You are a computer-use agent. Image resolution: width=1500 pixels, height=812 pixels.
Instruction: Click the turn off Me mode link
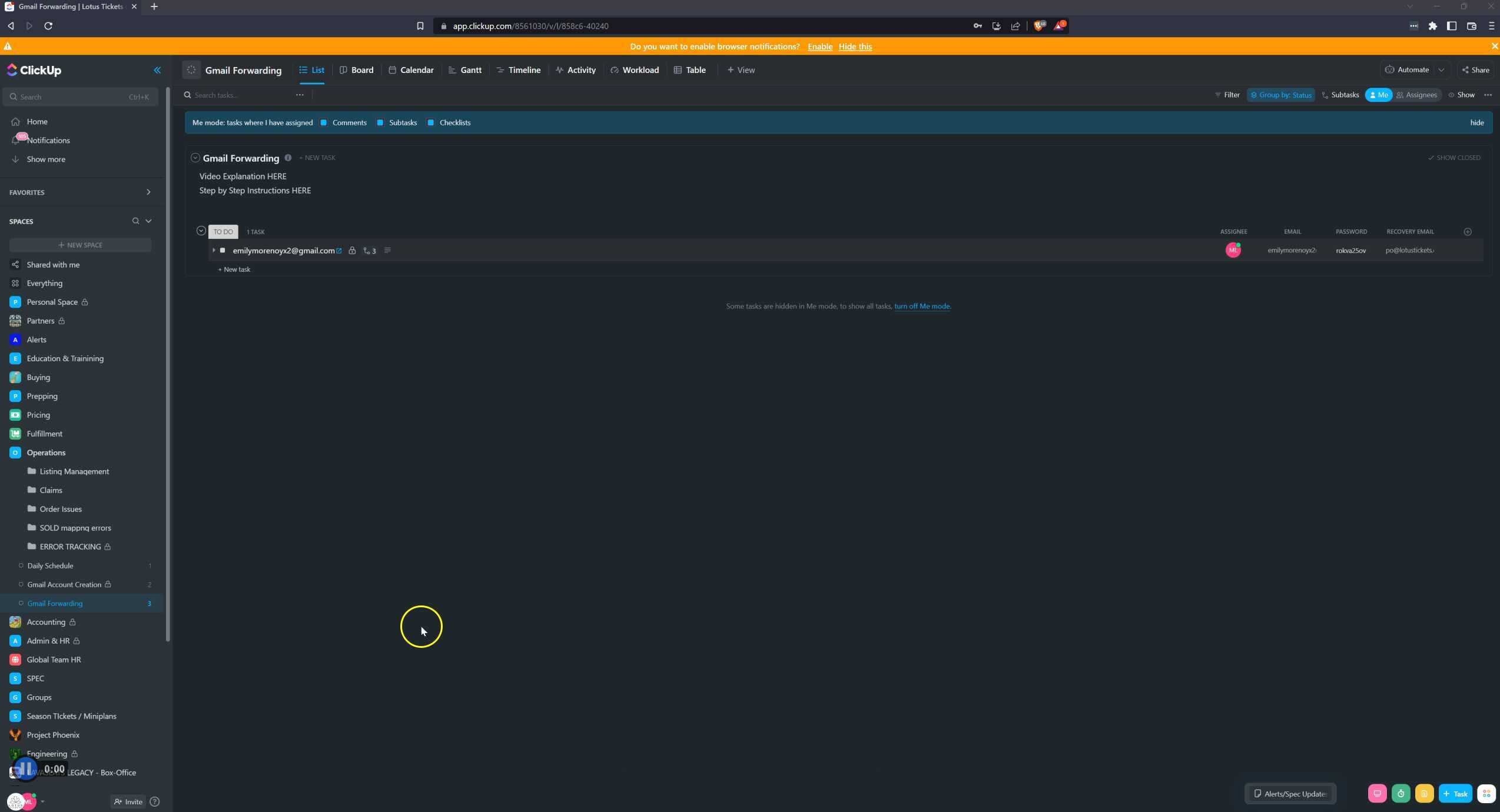coord(921,307)
